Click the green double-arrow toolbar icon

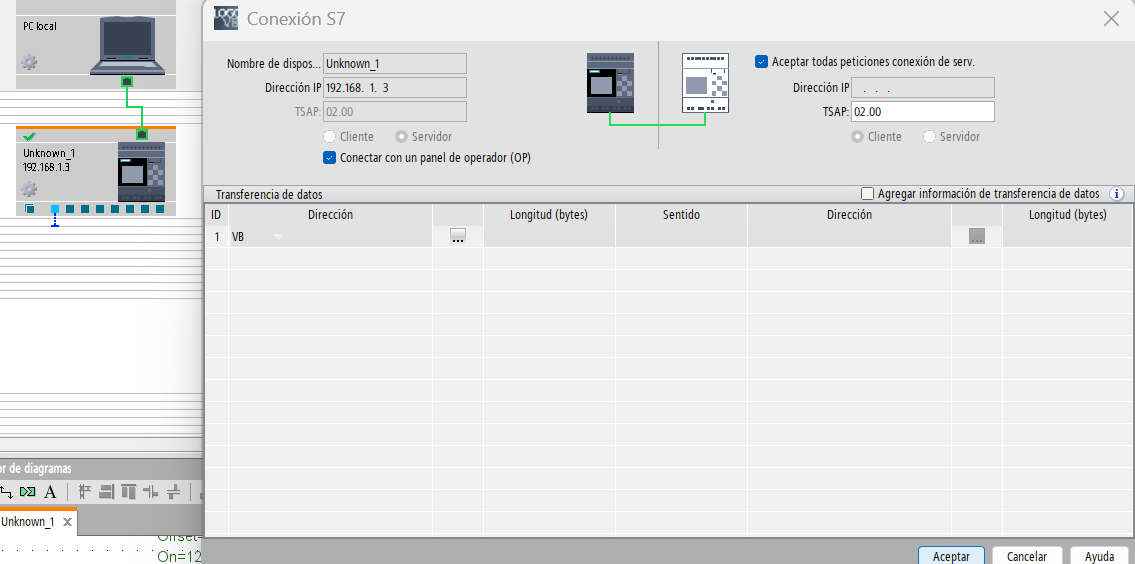pyautogui.click(x=28, y=492)
